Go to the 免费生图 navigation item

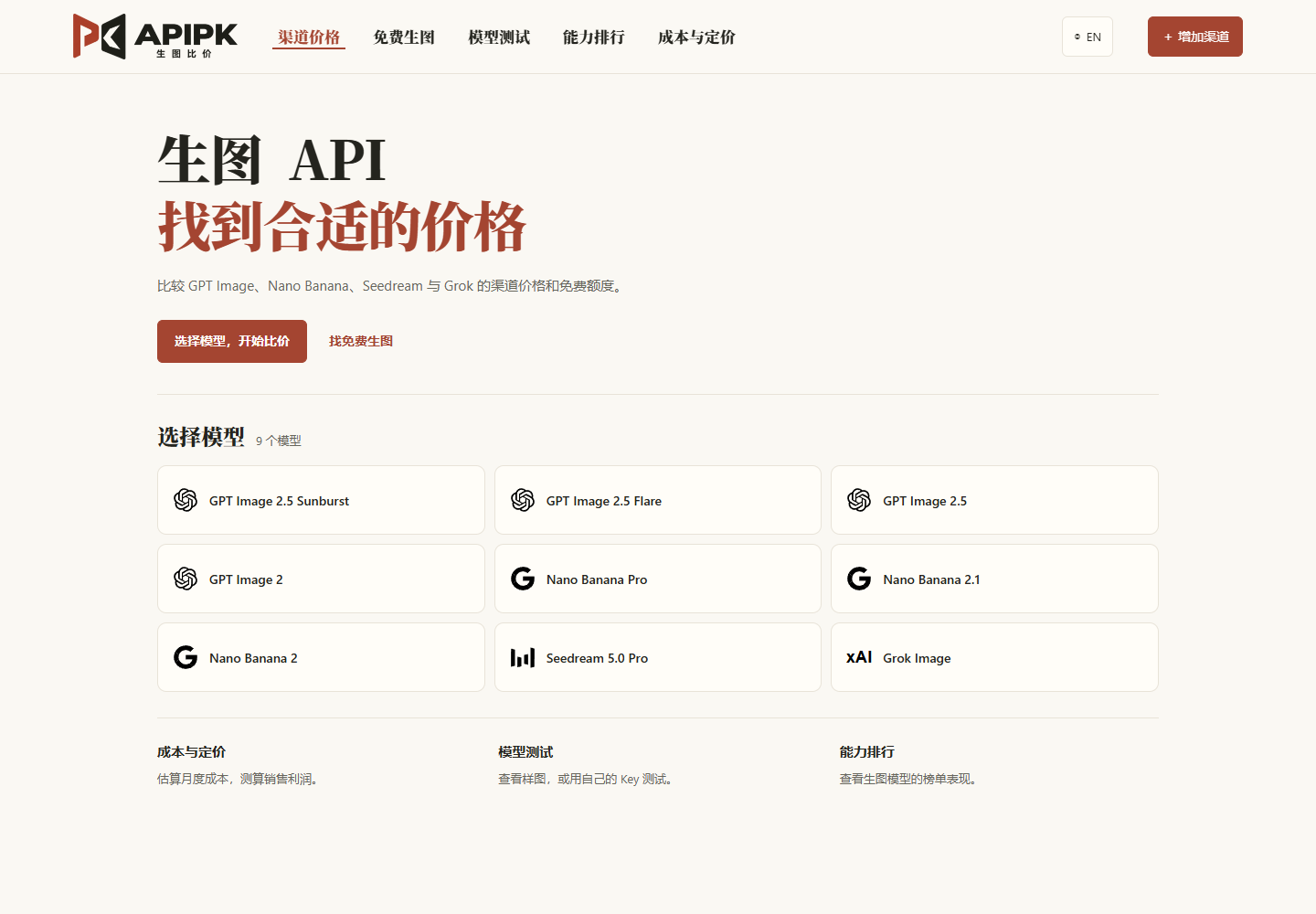click(404, 37)
